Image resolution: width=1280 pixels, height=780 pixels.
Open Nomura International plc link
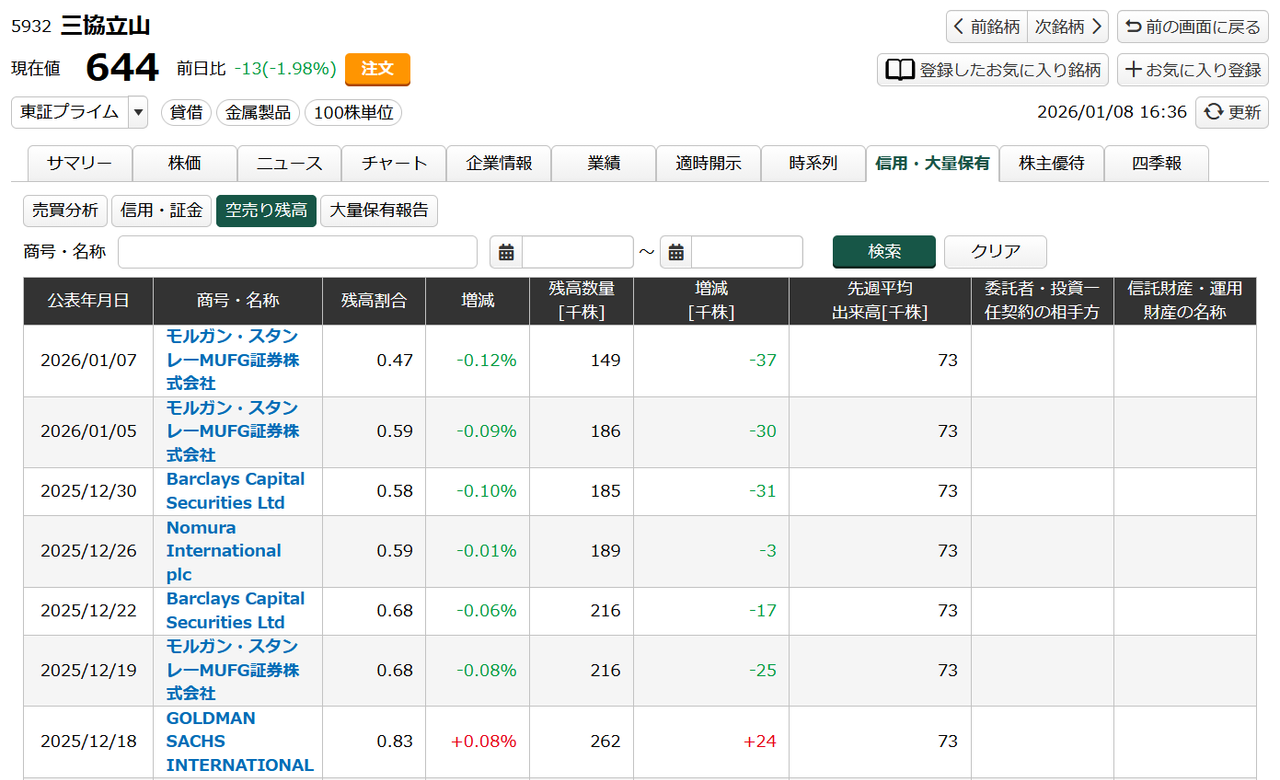coord(223,551)
